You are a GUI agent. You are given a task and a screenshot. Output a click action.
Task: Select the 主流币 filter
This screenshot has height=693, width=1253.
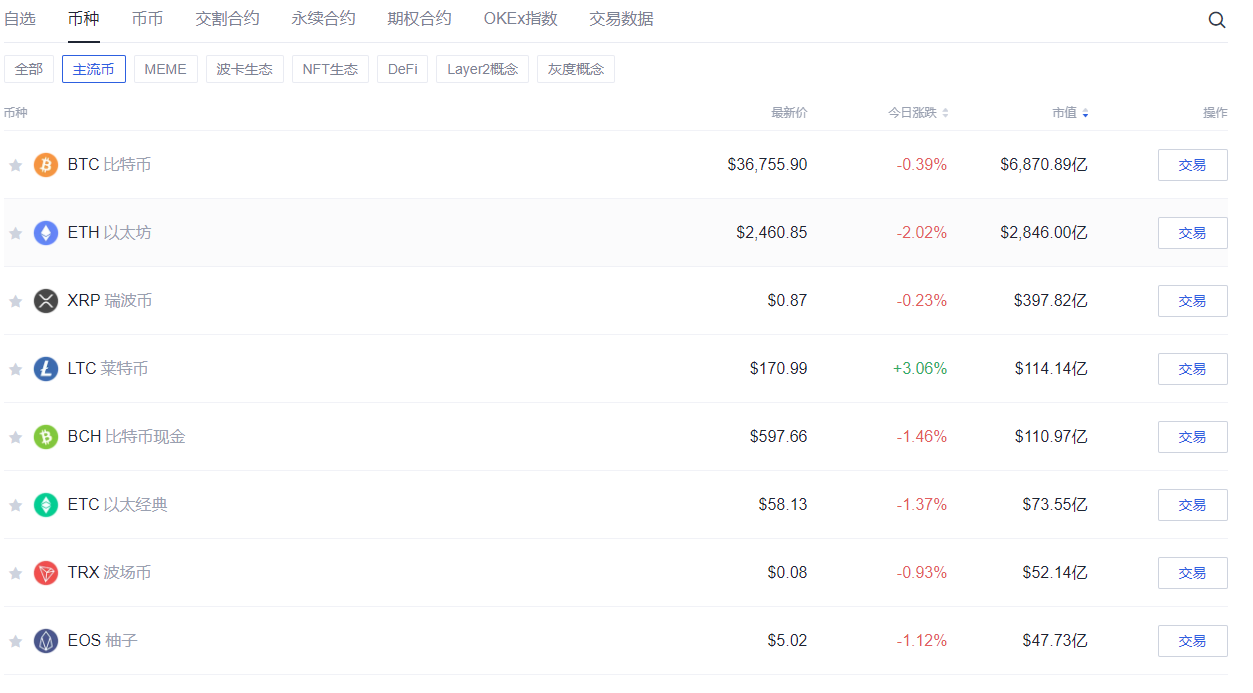tap(94, 69)
